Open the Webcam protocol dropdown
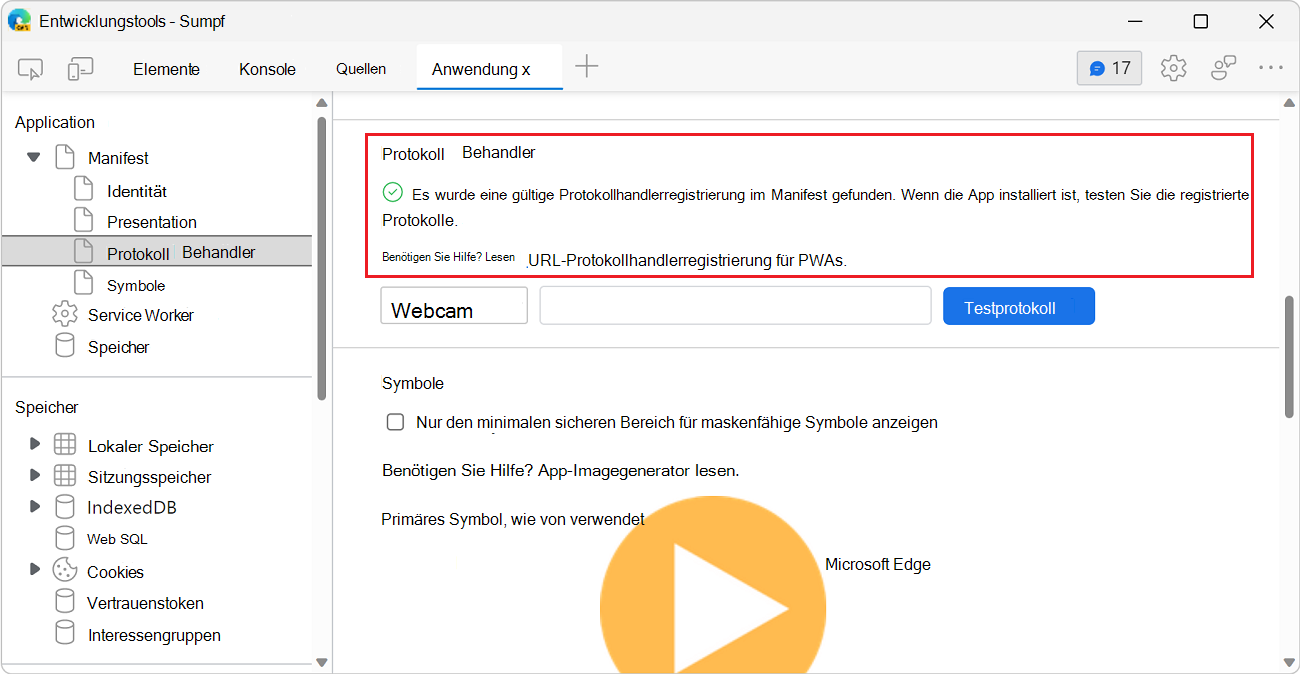The height and width of the screenshot is (674, 1300). coord(454,306)
